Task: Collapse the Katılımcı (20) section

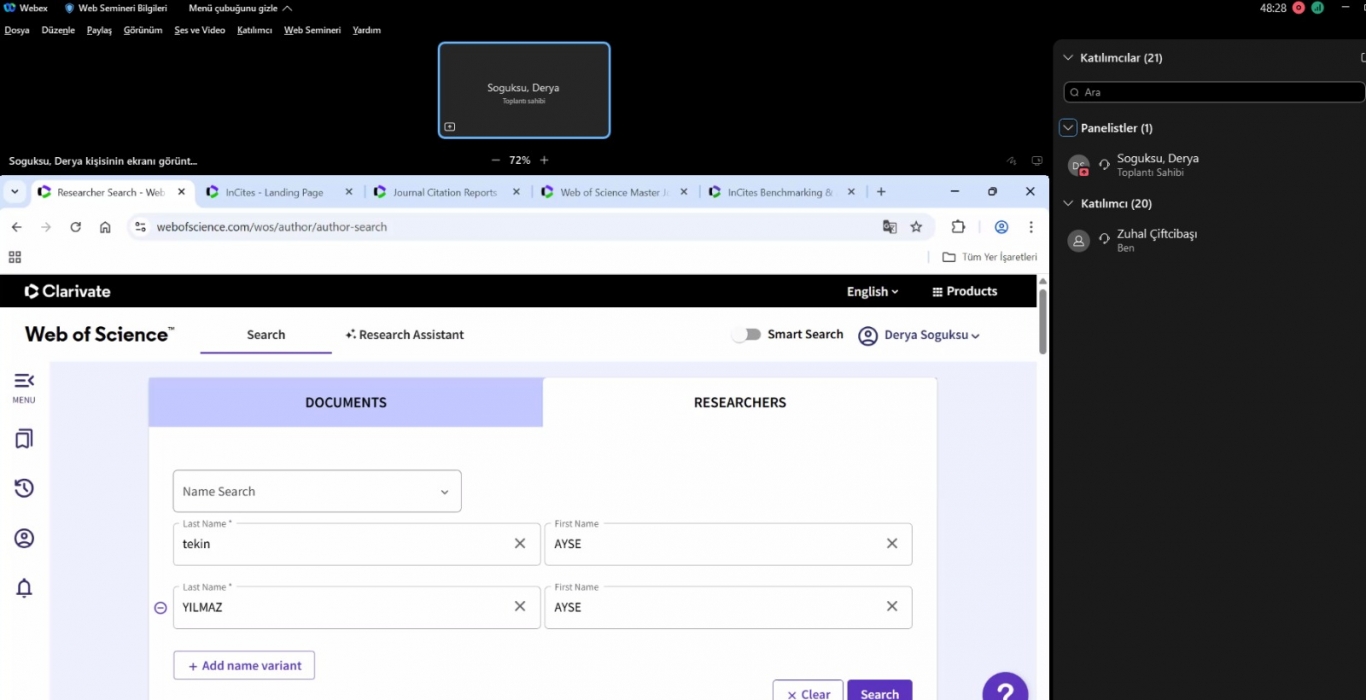Action: [x=1067, y=203]
